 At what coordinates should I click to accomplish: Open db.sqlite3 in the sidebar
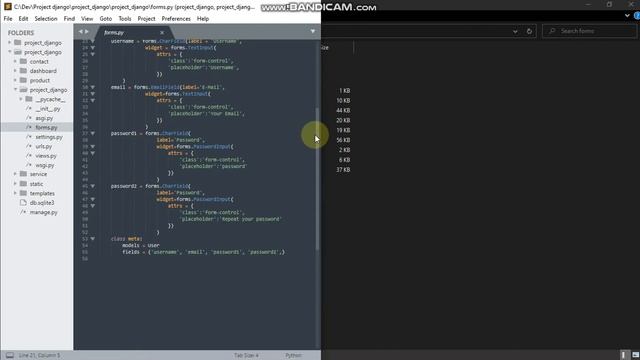coord(42,203)
